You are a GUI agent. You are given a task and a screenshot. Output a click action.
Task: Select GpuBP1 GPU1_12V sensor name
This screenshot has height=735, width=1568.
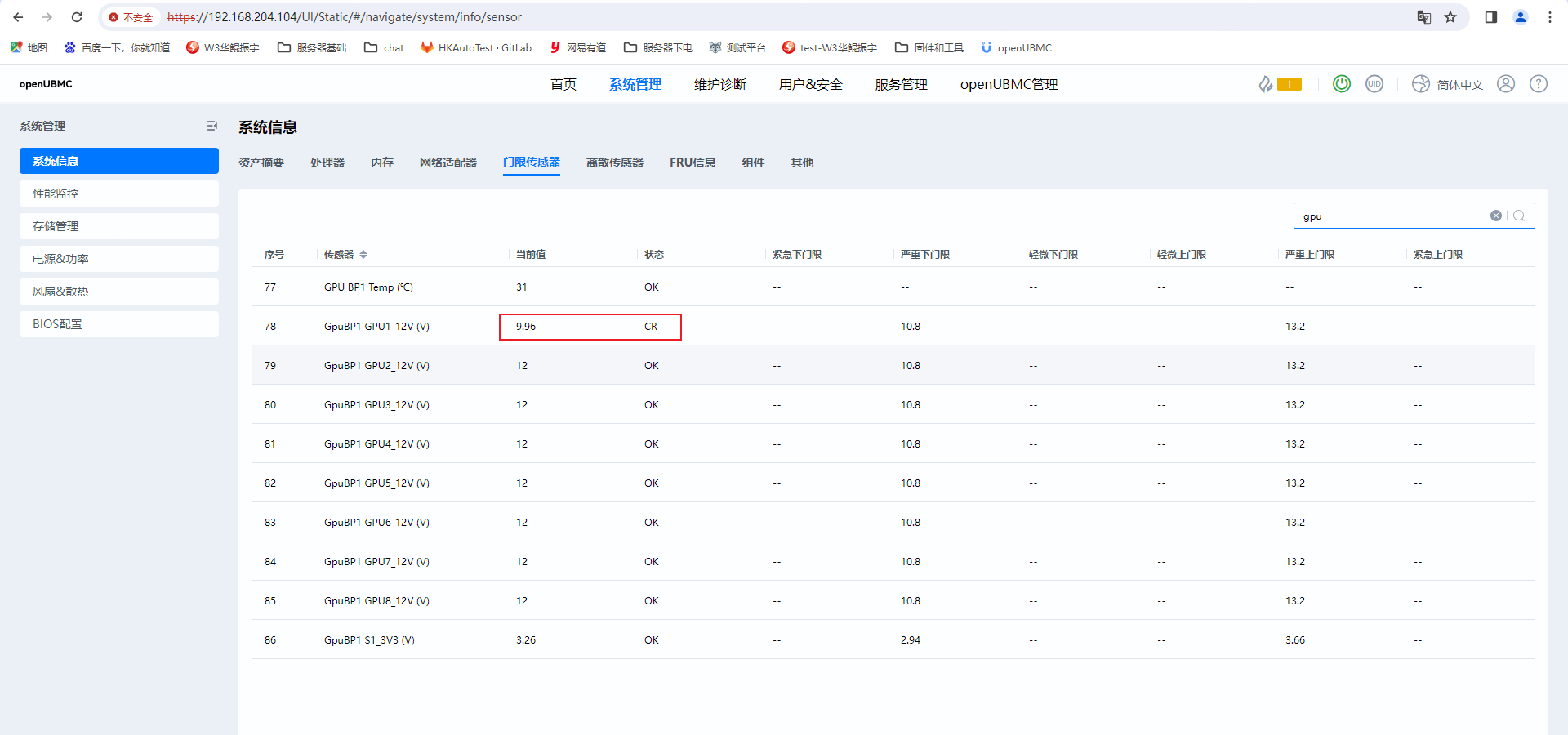click(376, 327)
